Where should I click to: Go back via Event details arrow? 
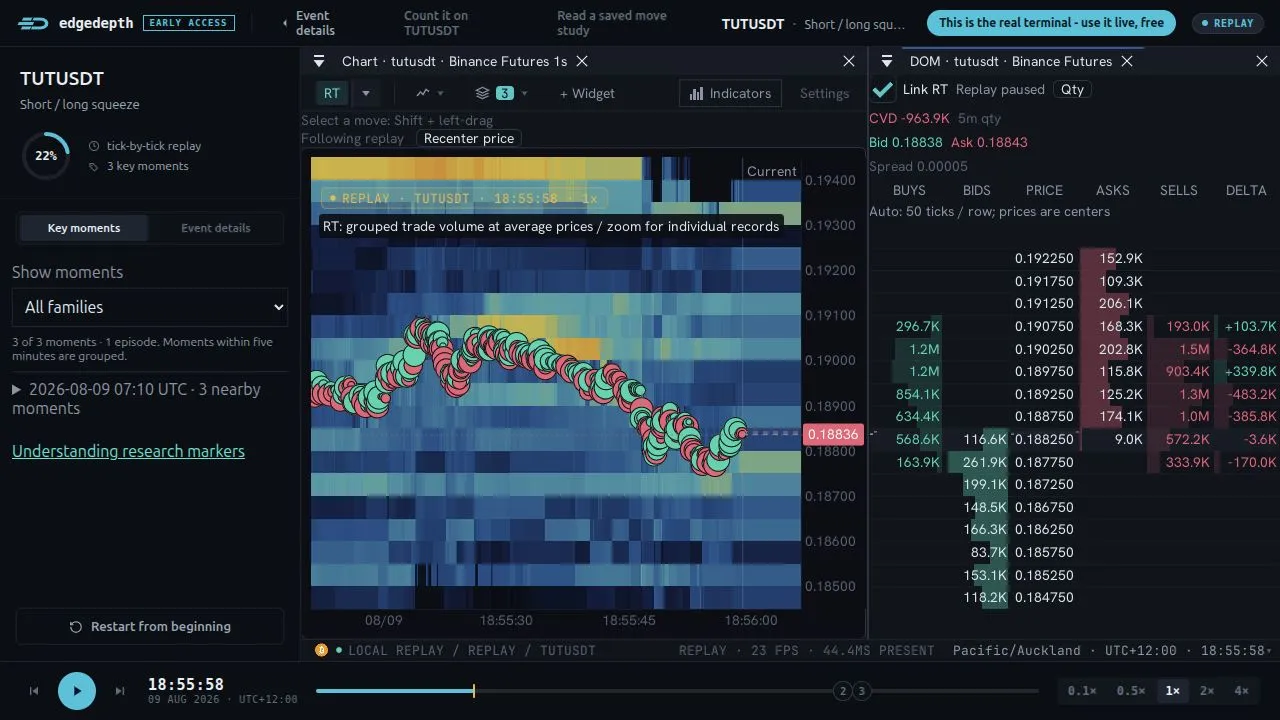[285, 23]
